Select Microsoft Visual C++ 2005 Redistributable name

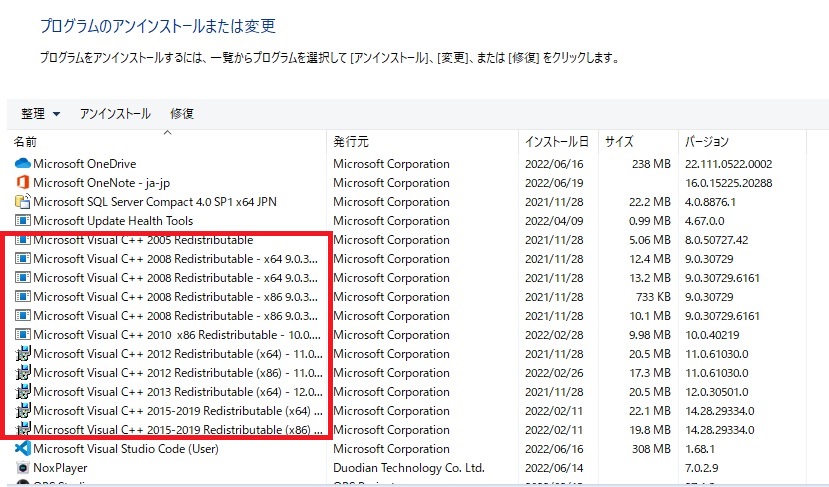coord(143,240)
